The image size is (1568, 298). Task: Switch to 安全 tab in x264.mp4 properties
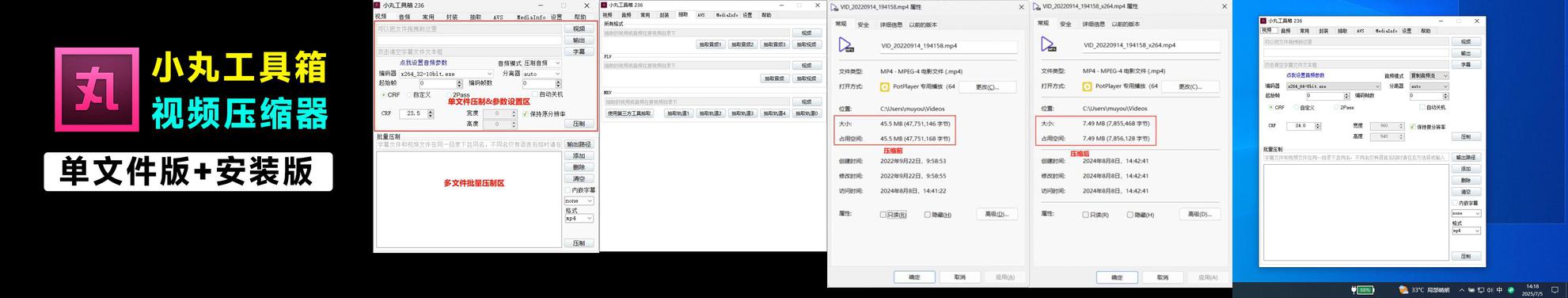1065,25
